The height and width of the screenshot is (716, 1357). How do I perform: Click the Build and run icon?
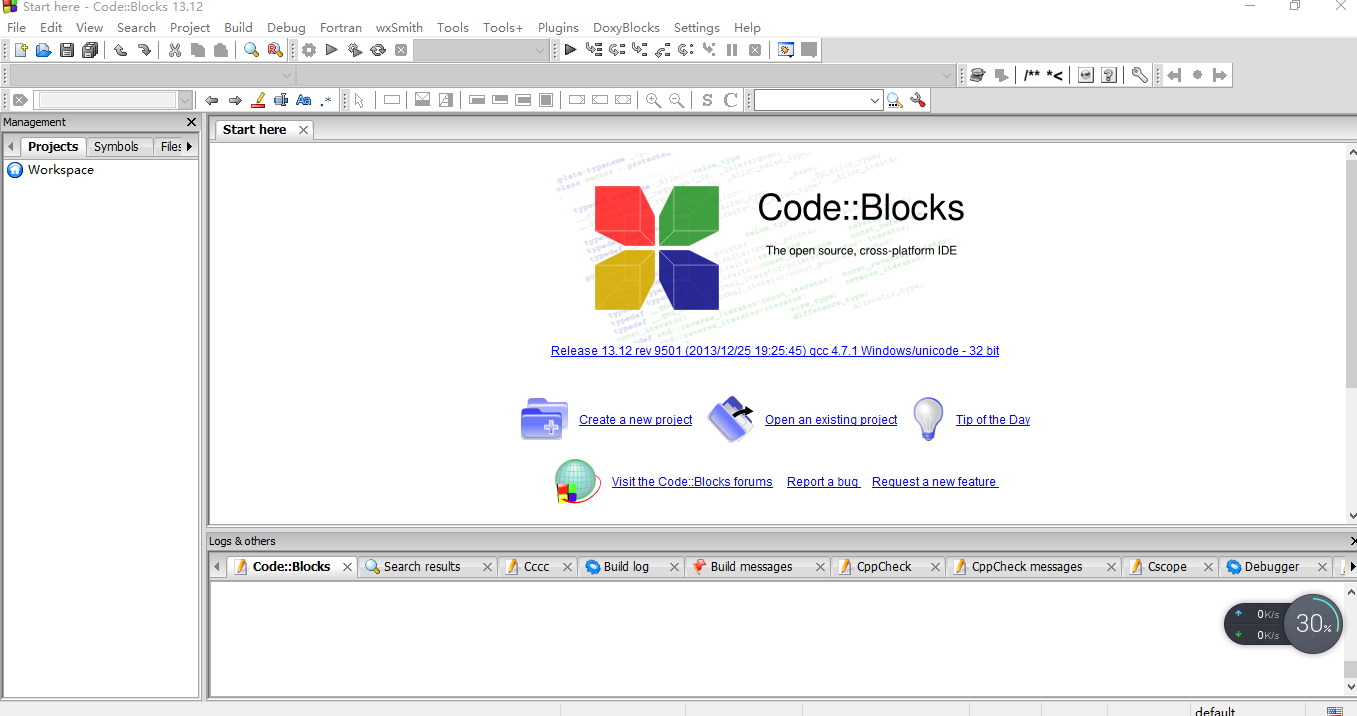coord(355,50)
